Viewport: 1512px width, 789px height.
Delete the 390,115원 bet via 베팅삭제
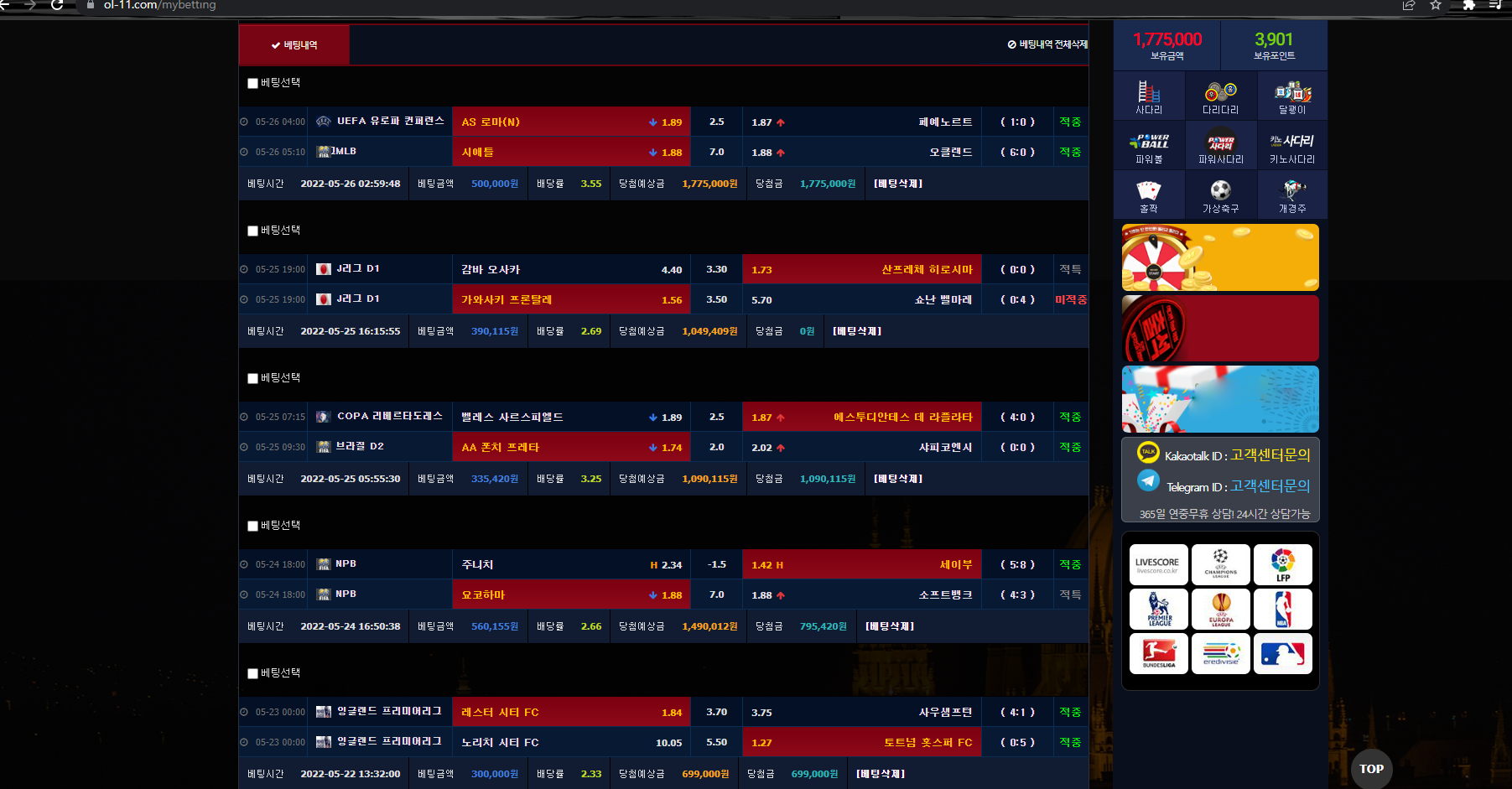click(x=857, y=331)
